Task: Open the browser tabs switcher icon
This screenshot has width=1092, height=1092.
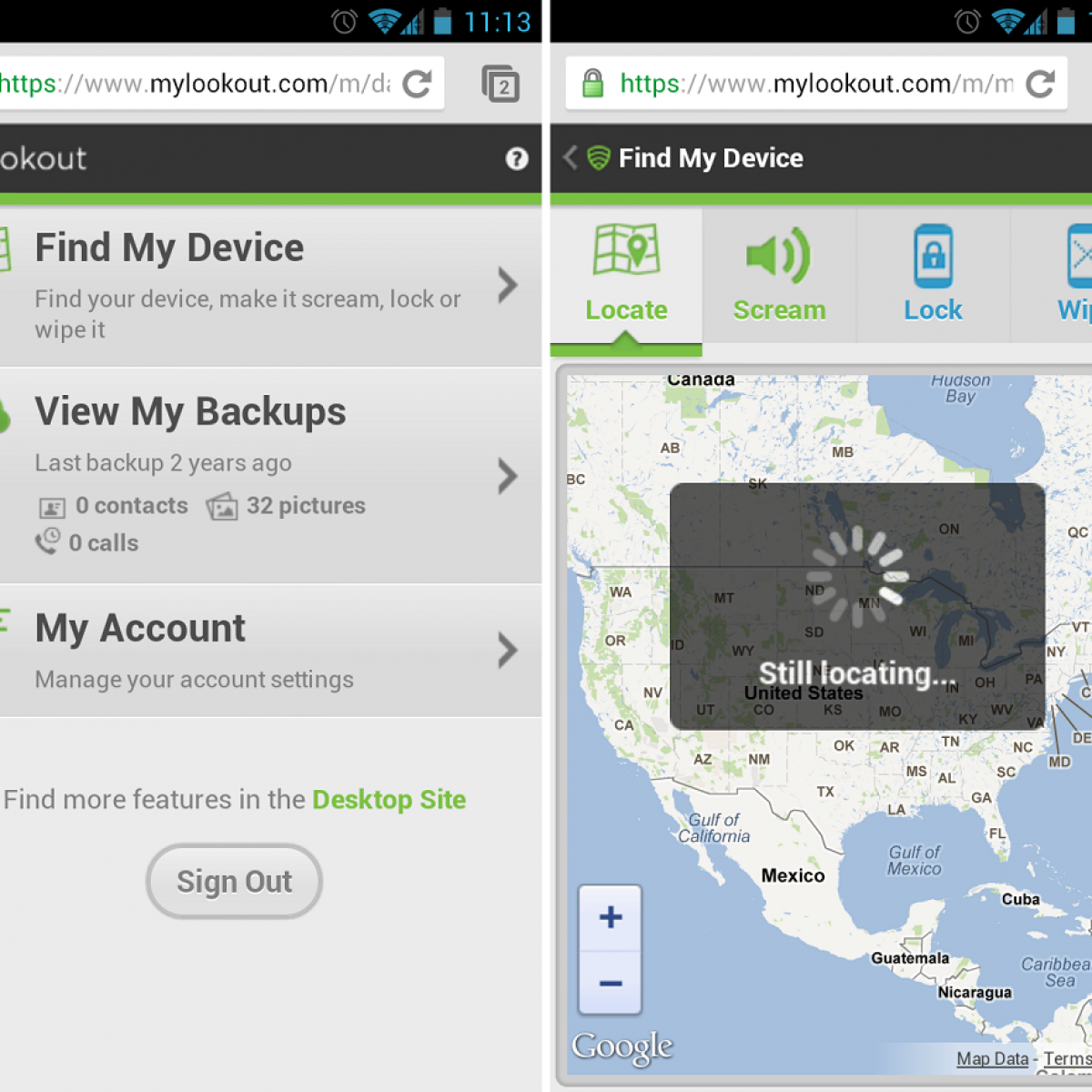Action: [x=500, y=85]
